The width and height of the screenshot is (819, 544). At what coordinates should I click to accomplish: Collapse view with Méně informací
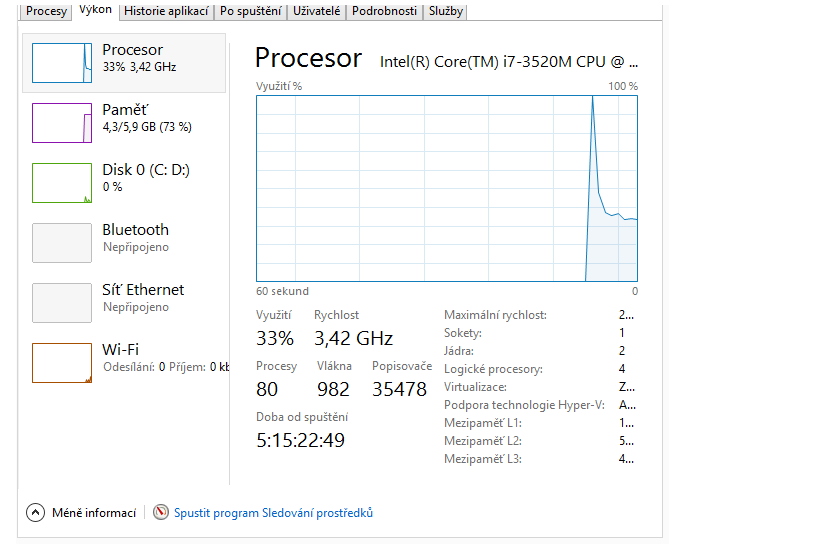(x=96, y=513)
